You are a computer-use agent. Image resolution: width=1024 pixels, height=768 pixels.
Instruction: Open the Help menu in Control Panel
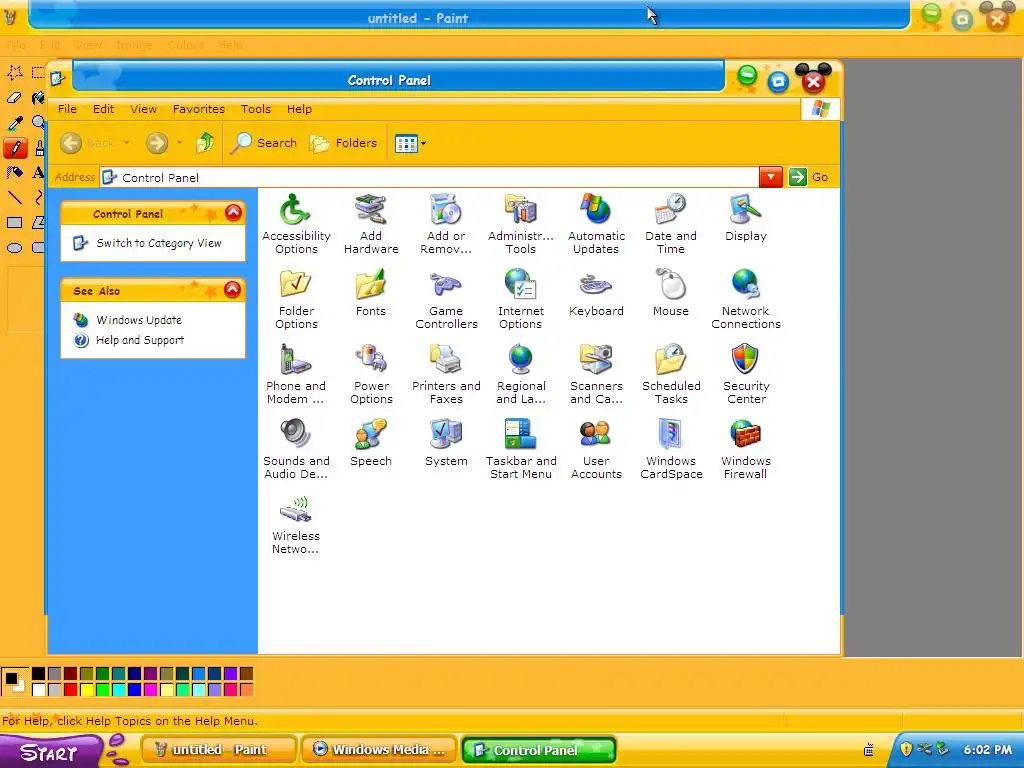[299, 109]
